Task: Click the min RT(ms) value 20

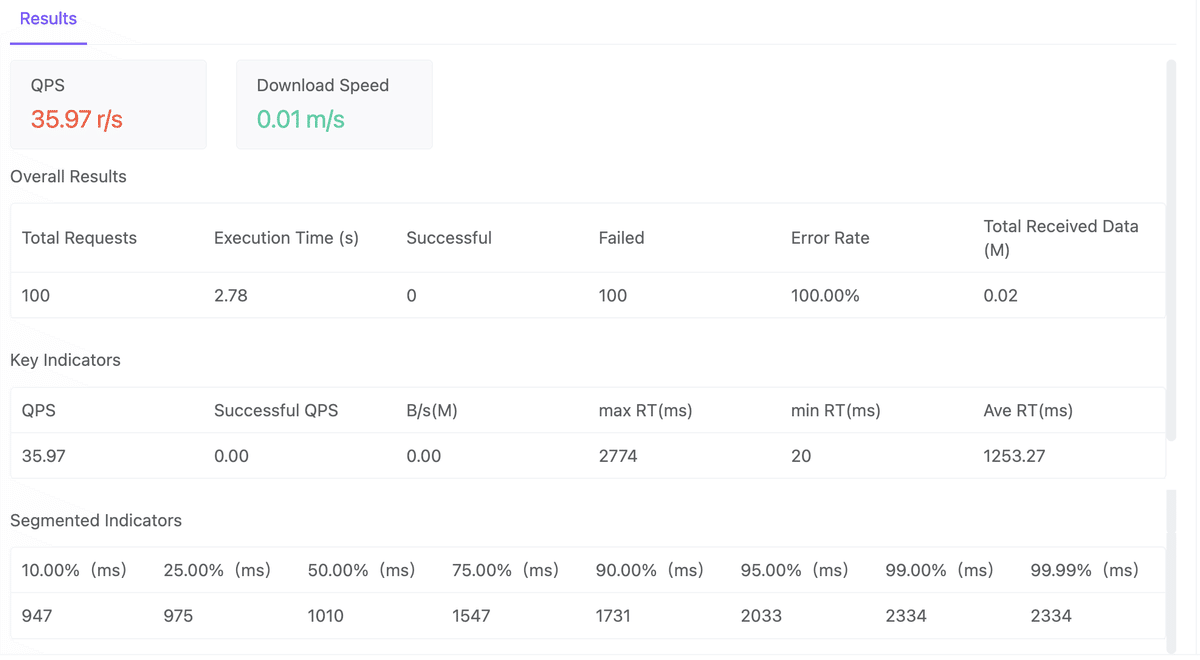Action: [801, 456]
